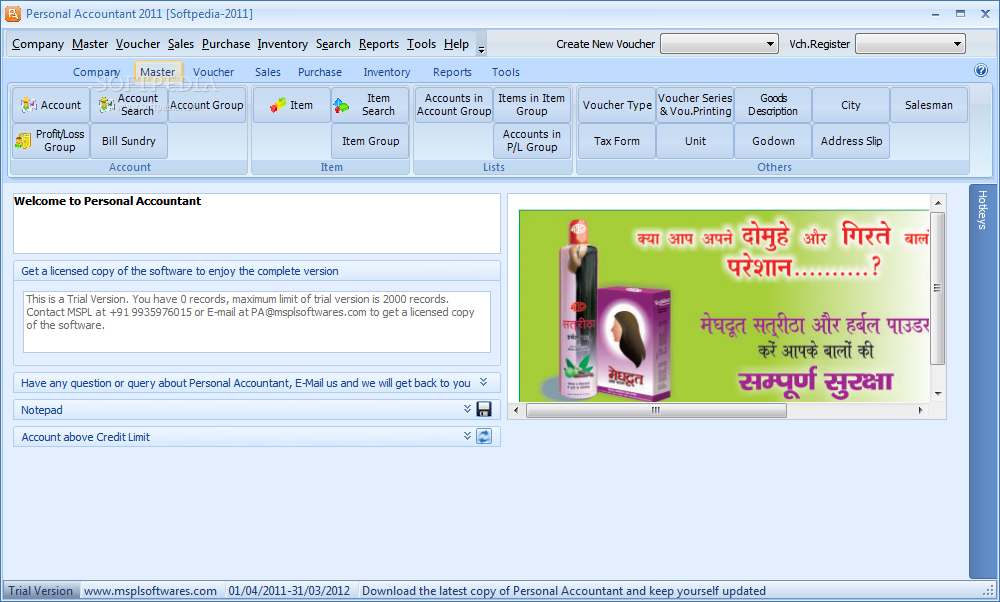
Task: Click the Trial Version status bar label
Action: (x=41, y=591)
